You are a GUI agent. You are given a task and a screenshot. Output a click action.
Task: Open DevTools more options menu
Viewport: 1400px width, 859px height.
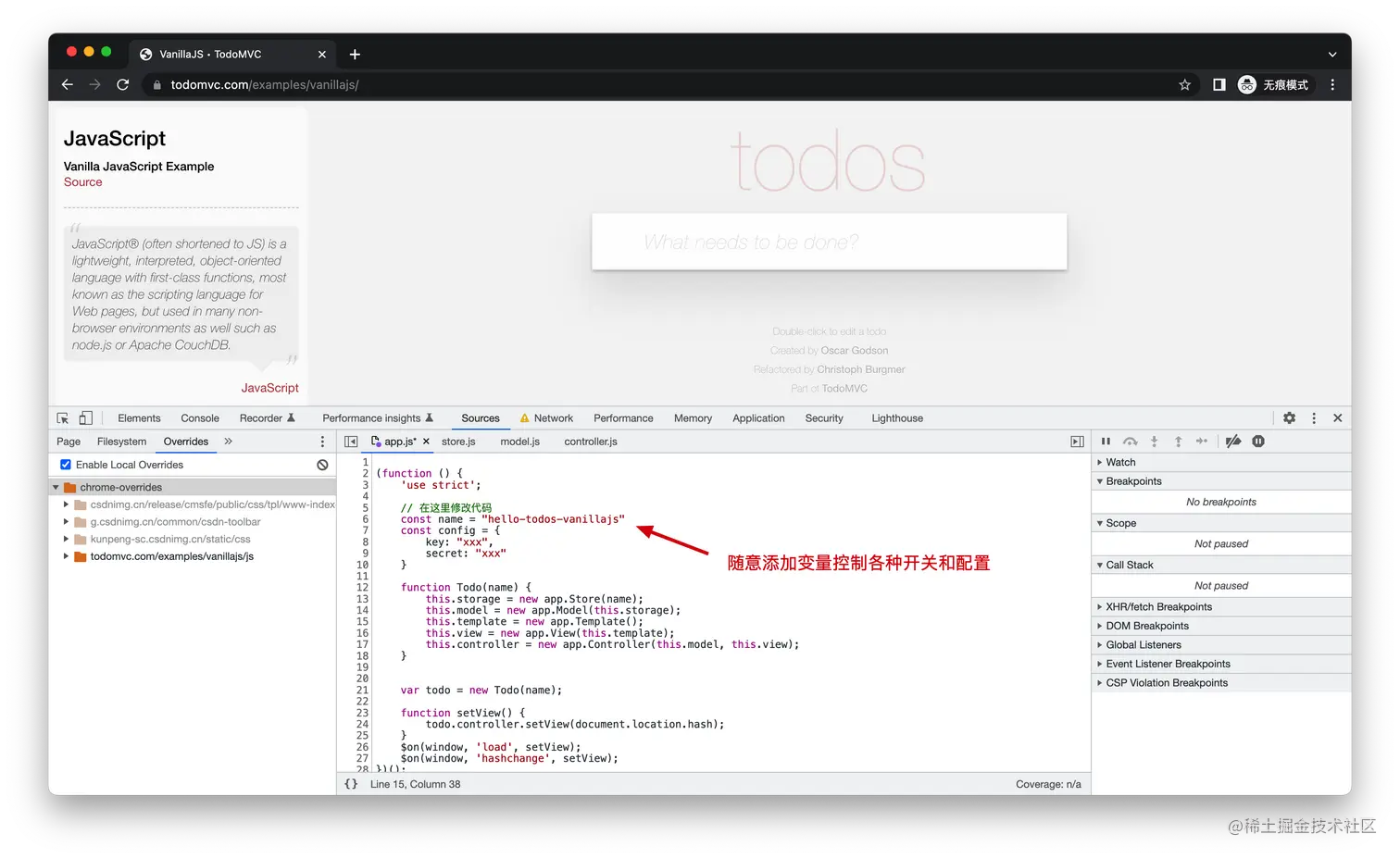tap(1314, 418)
